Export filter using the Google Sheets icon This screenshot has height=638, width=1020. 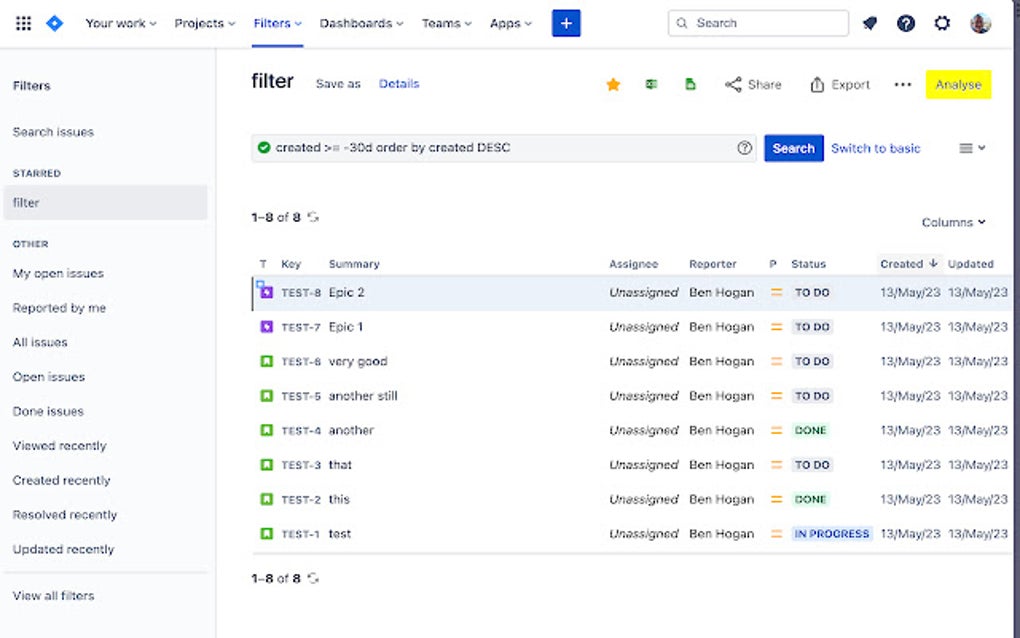690,84
